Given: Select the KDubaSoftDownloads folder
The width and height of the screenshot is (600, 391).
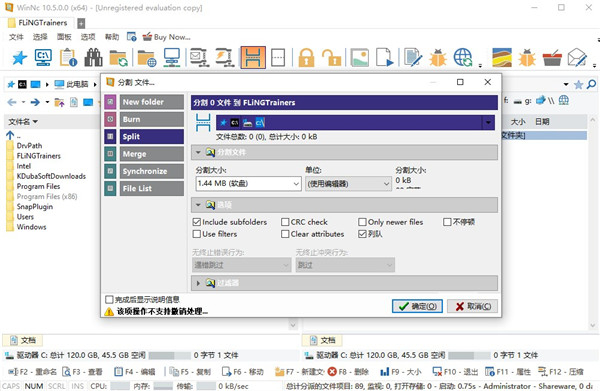Looking at the screenshot, I should 51,176.
